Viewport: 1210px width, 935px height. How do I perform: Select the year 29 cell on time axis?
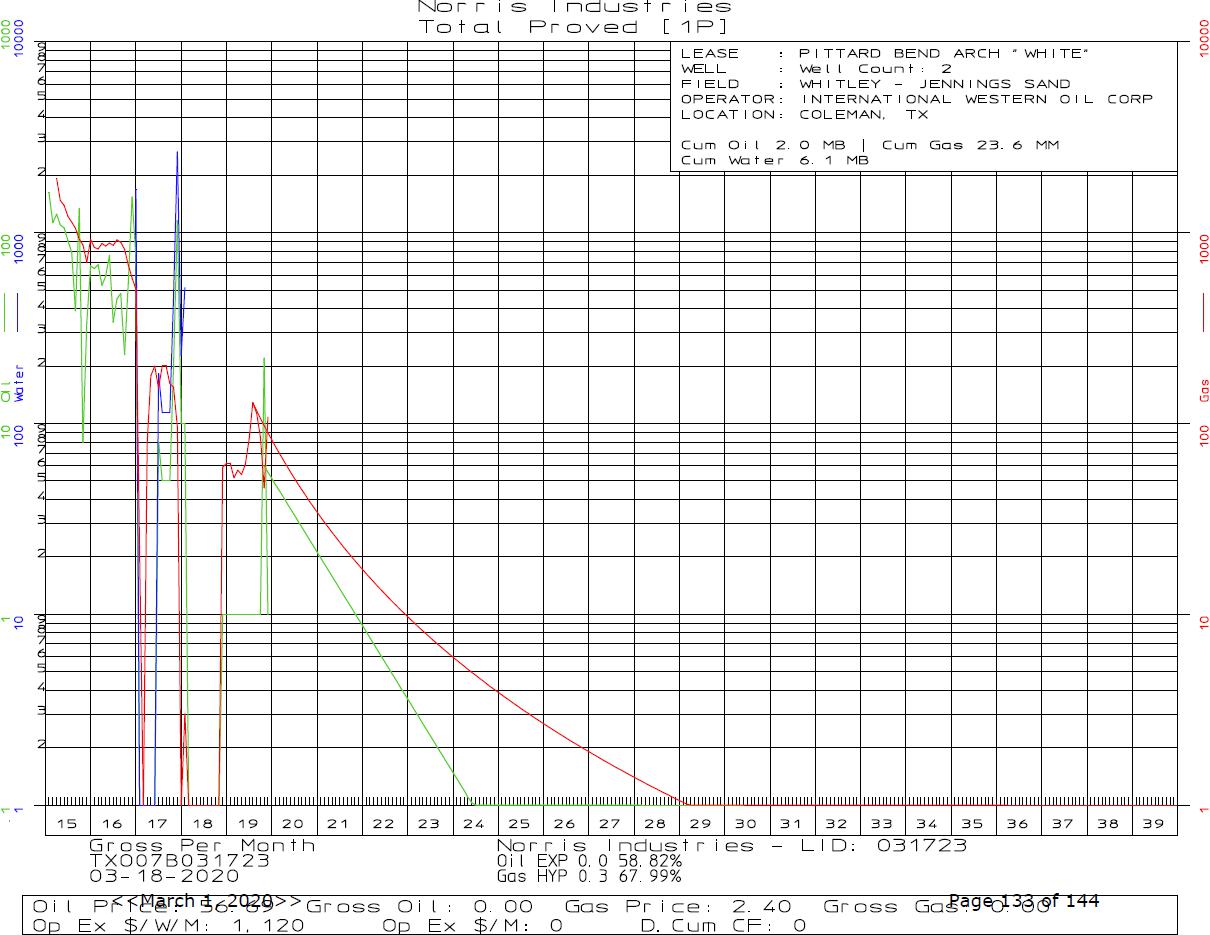point(701,823)
